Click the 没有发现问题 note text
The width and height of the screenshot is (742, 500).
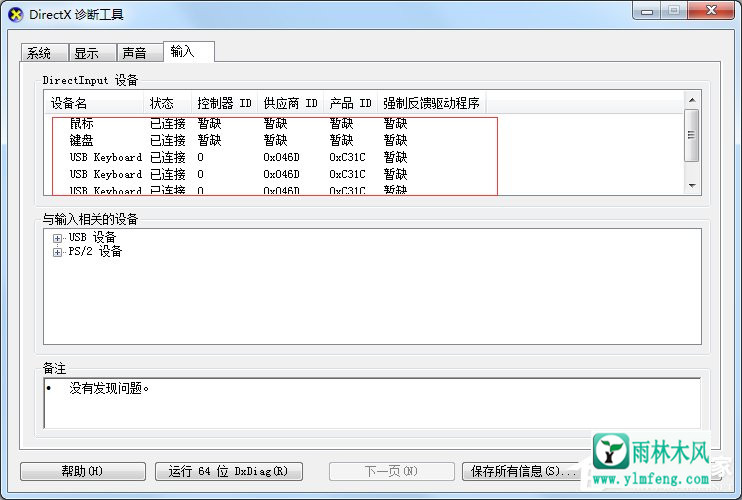109,388
